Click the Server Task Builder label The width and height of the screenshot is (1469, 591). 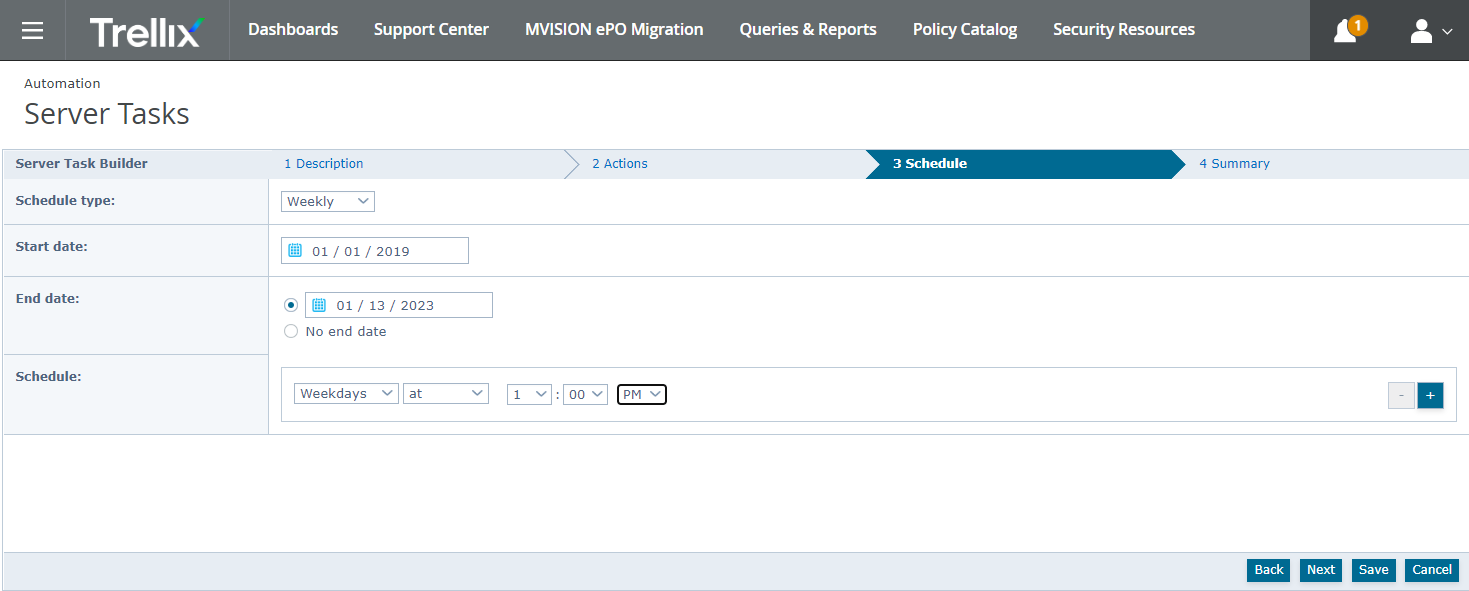[x=82, y=164]
